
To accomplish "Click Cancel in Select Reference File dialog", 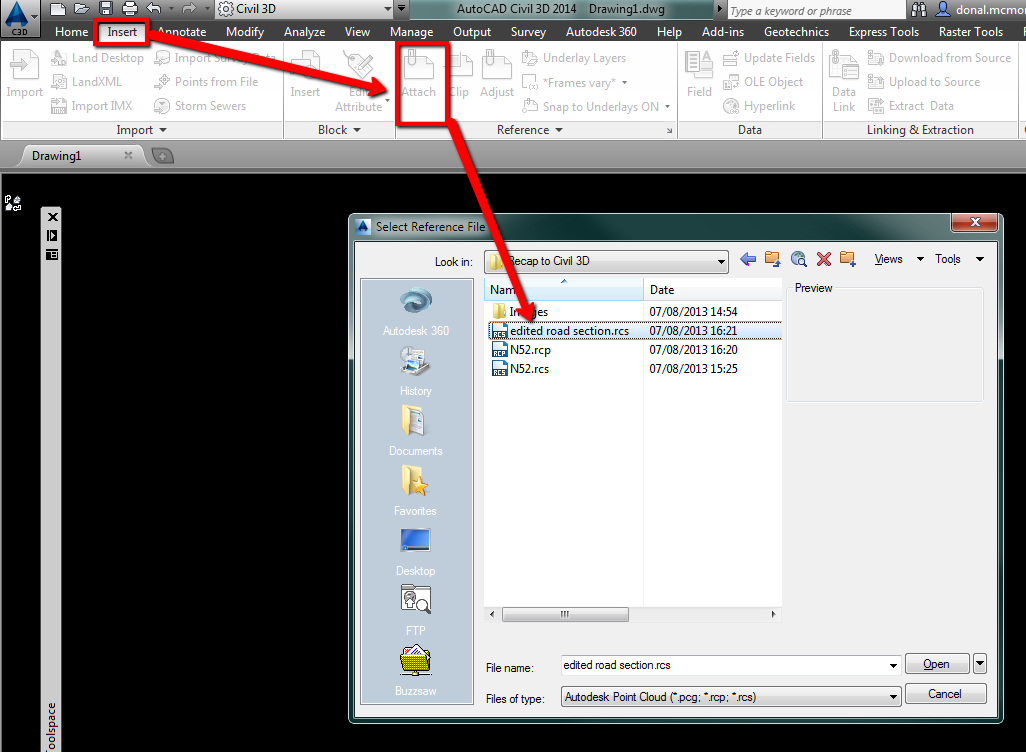I will coord(945,694).
